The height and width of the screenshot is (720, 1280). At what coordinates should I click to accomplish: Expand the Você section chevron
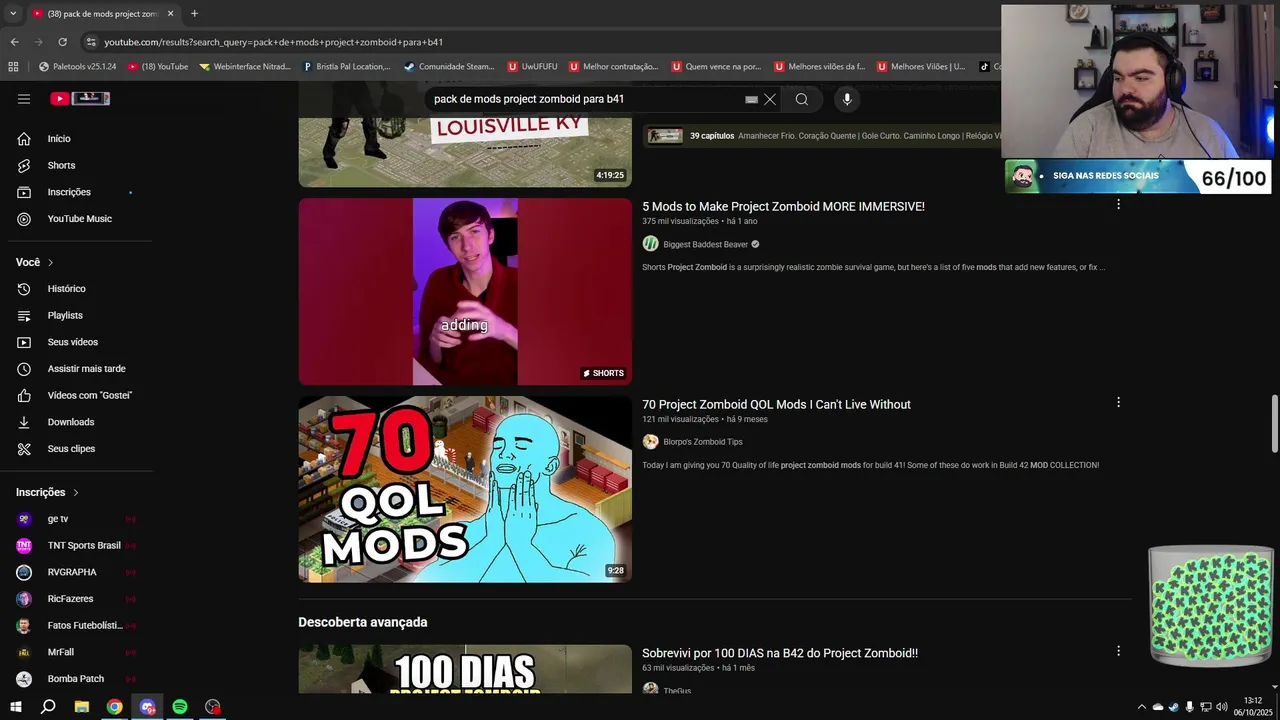pyautogui.click(x=50, y=262)
